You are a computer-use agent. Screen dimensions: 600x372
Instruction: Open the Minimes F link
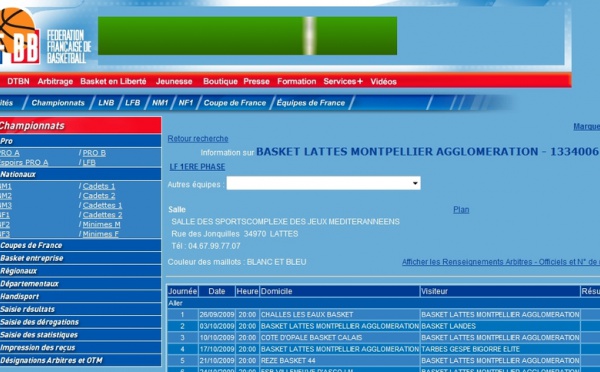click(x=101, y=234)
